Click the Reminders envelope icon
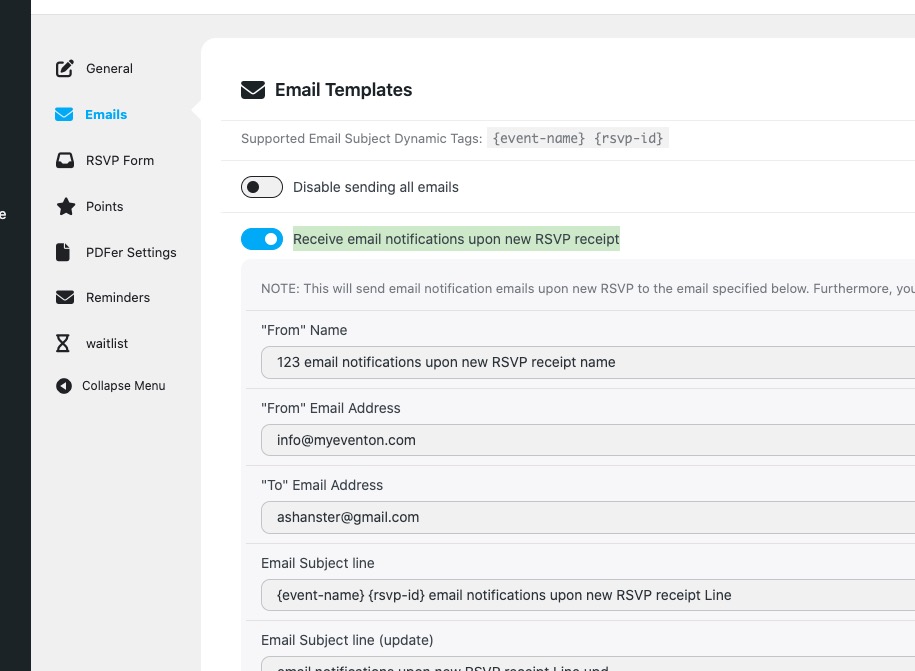Viewport: 915px width, 671px height. coord(65,298)
